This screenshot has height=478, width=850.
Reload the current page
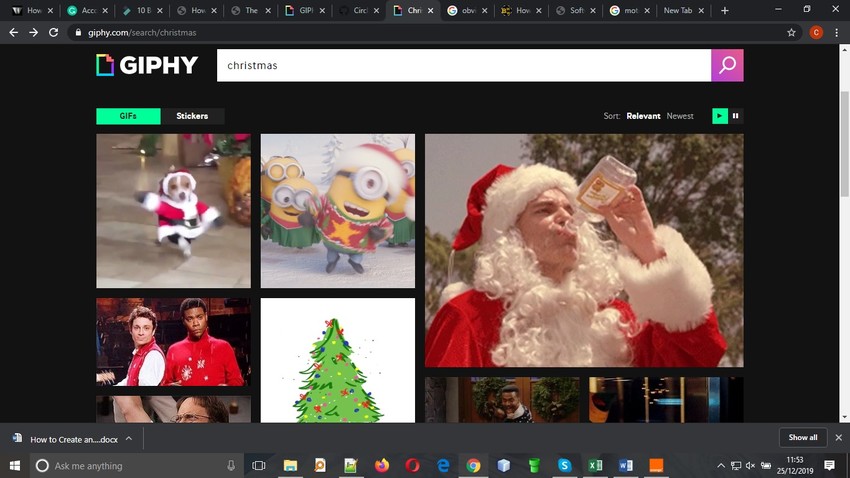pyautogui.click(x=53, y=33)
